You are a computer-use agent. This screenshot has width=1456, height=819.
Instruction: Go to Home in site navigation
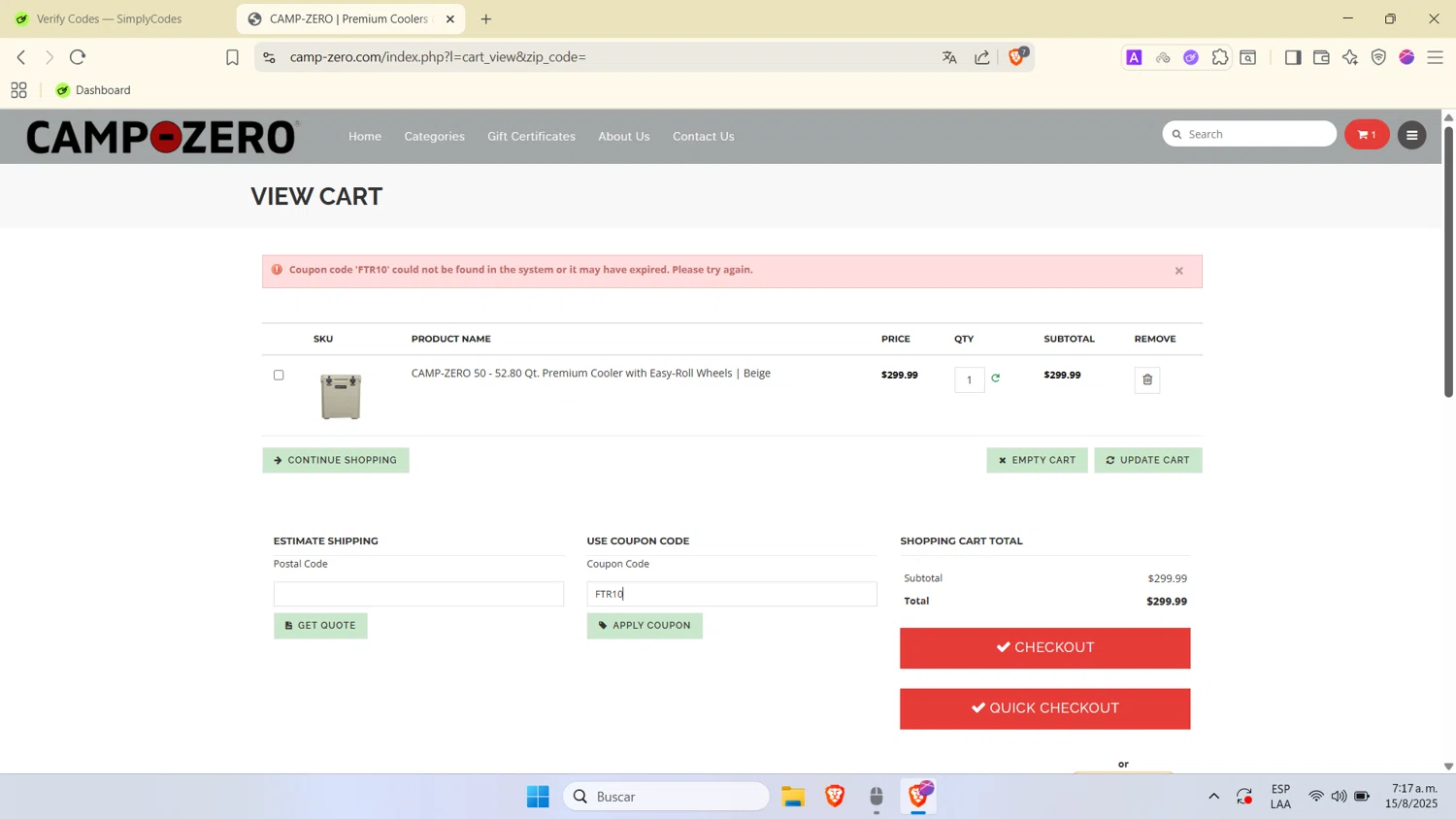365,137
